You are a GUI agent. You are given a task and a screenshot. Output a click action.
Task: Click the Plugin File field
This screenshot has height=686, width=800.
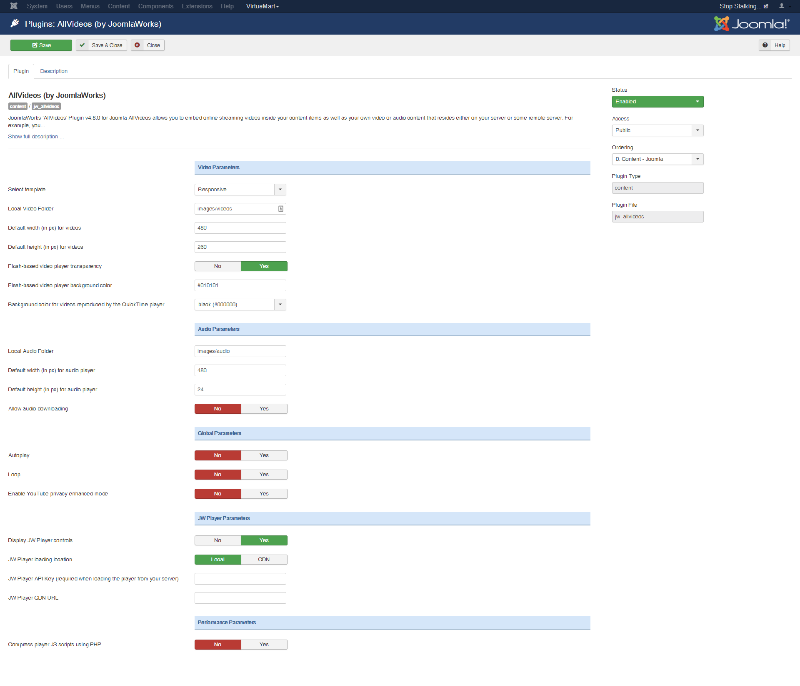[x=658, y=217]
